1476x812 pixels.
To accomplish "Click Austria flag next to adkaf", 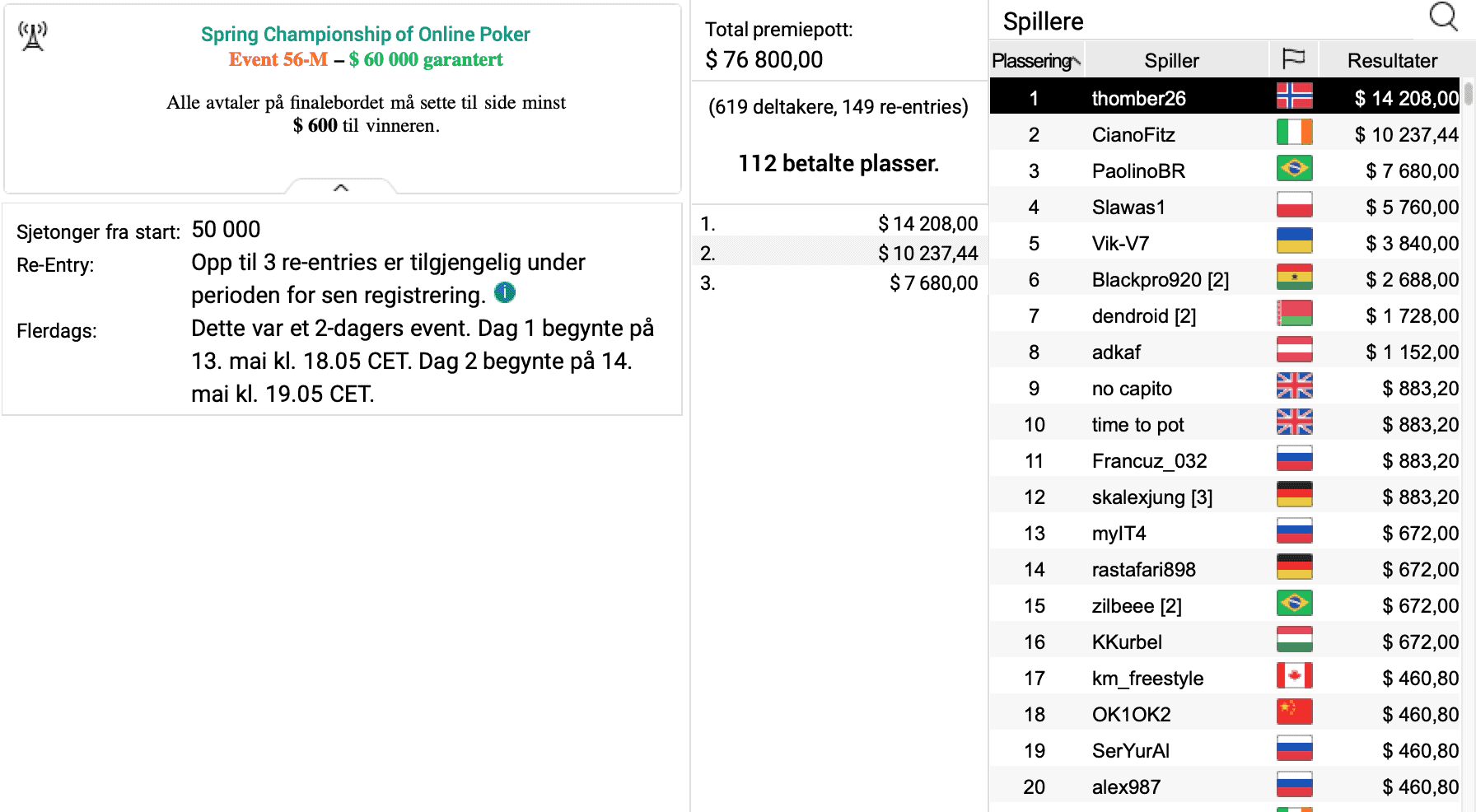I will point(1294,350).
